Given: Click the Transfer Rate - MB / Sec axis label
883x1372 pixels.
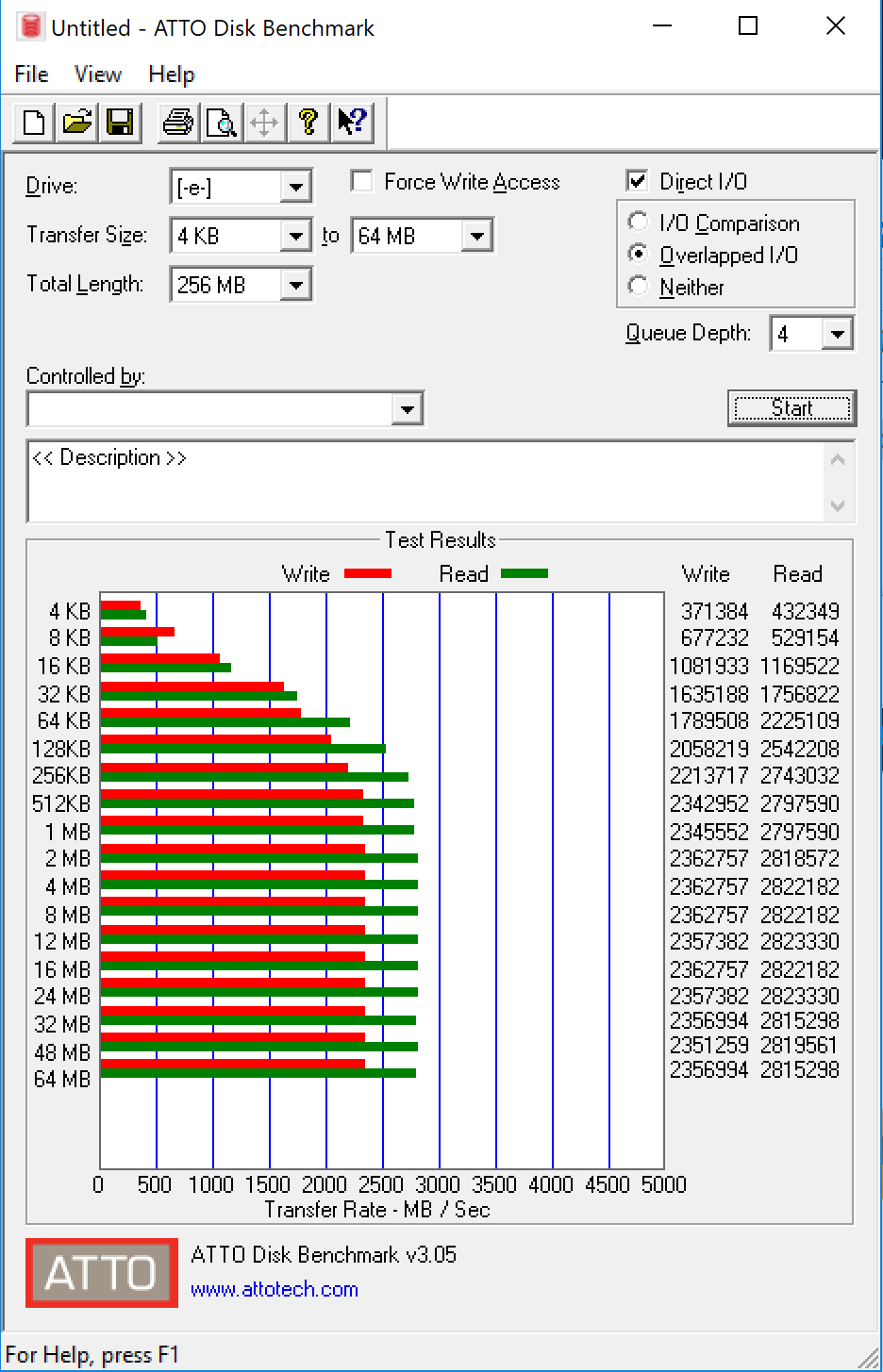Looking at the screenshot, I should click(x=377, y=1209).
